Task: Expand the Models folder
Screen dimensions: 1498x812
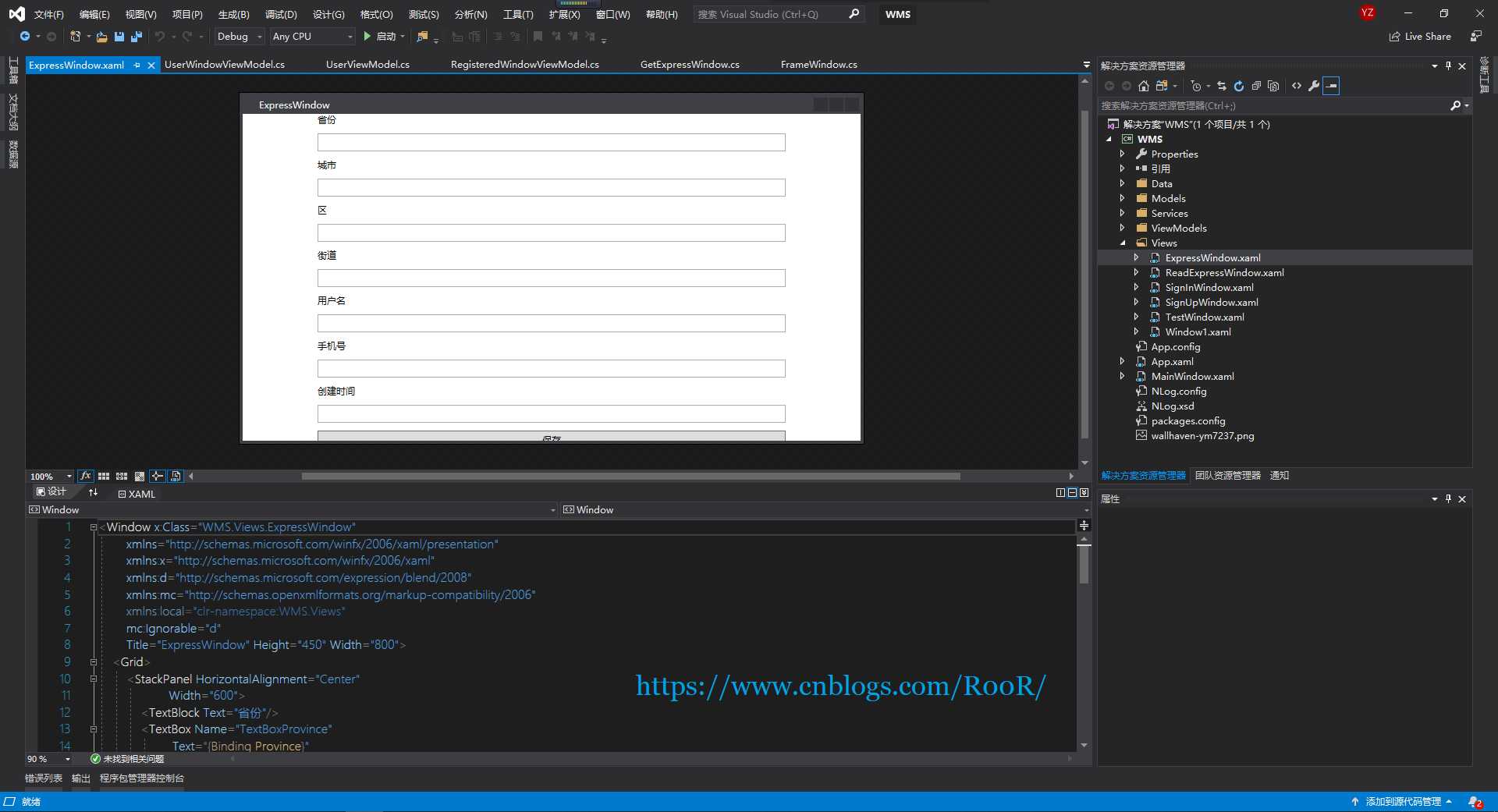Action: 1123,199
